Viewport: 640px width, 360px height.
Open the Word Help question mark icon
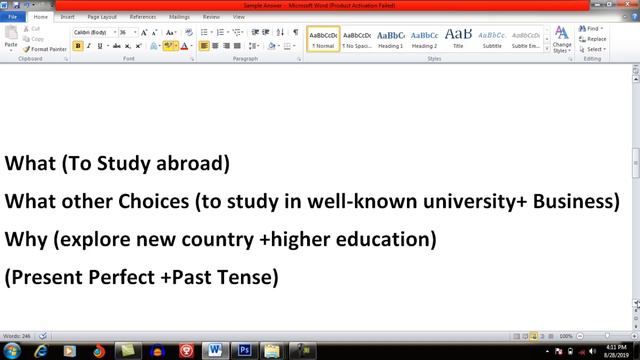click(x=635, y=17)
